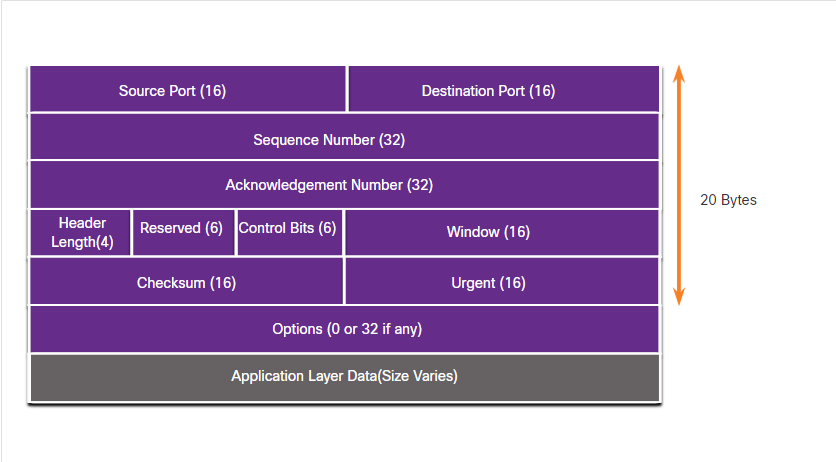Click divider between Control Bits and Window
This screenshot has height=462, width=836.
point(343,232)
